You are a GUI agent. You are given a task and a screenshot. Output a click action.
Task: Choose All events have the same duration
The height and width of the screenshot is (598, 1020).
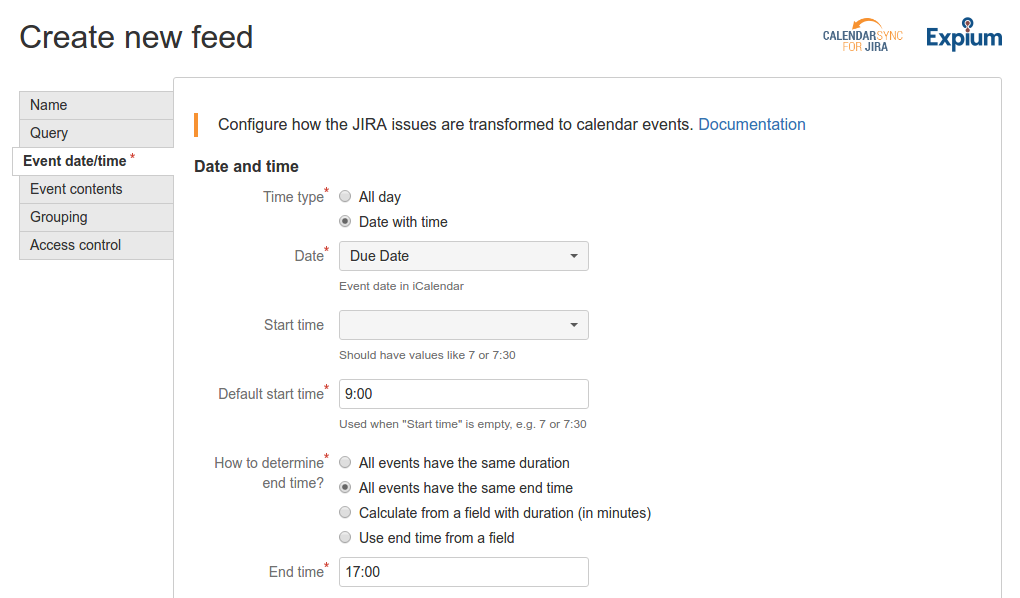point(345,463)
